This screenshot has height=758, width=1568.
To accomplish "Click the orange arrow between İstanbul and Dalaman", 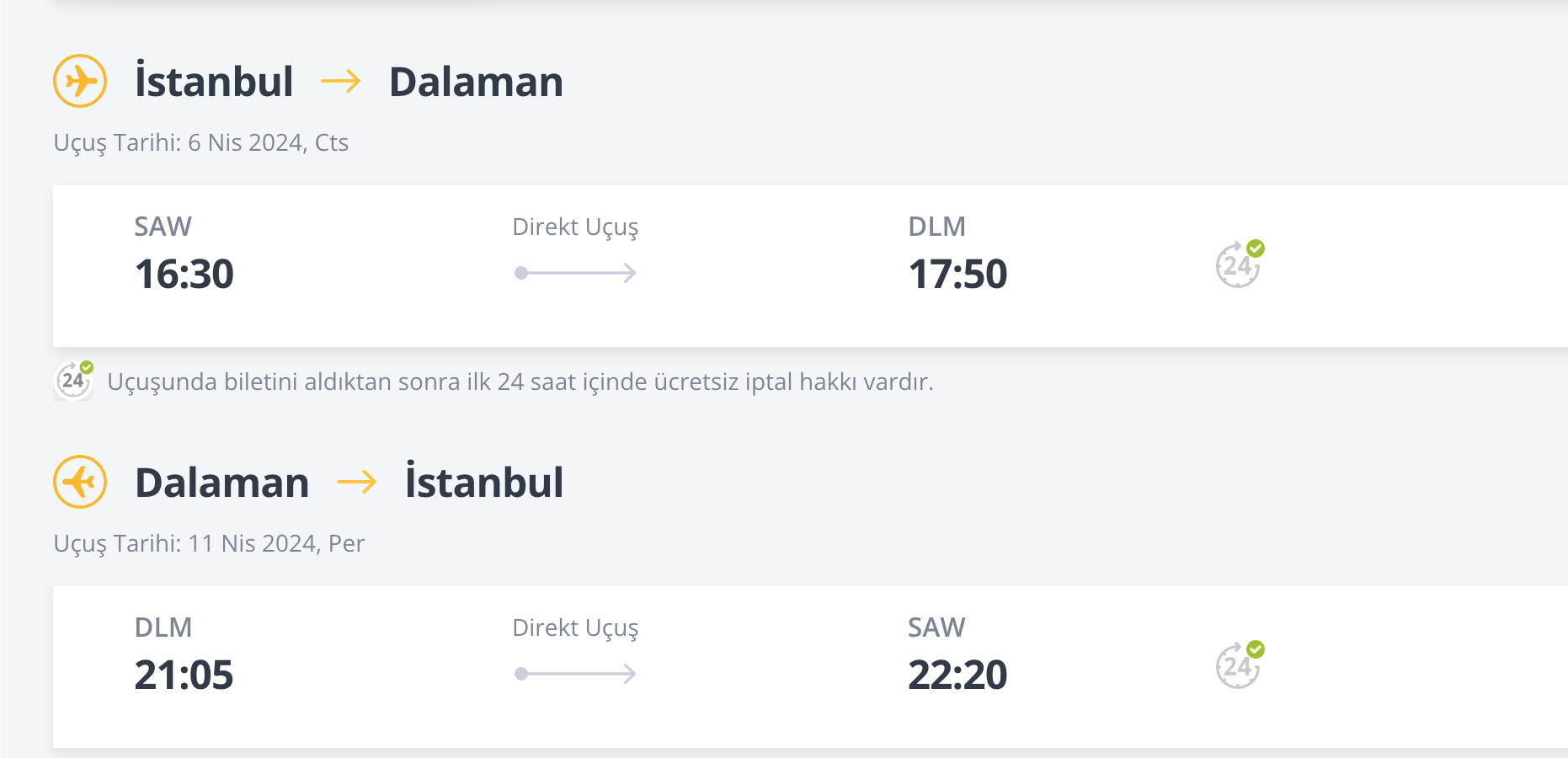I will coord(341,82).
